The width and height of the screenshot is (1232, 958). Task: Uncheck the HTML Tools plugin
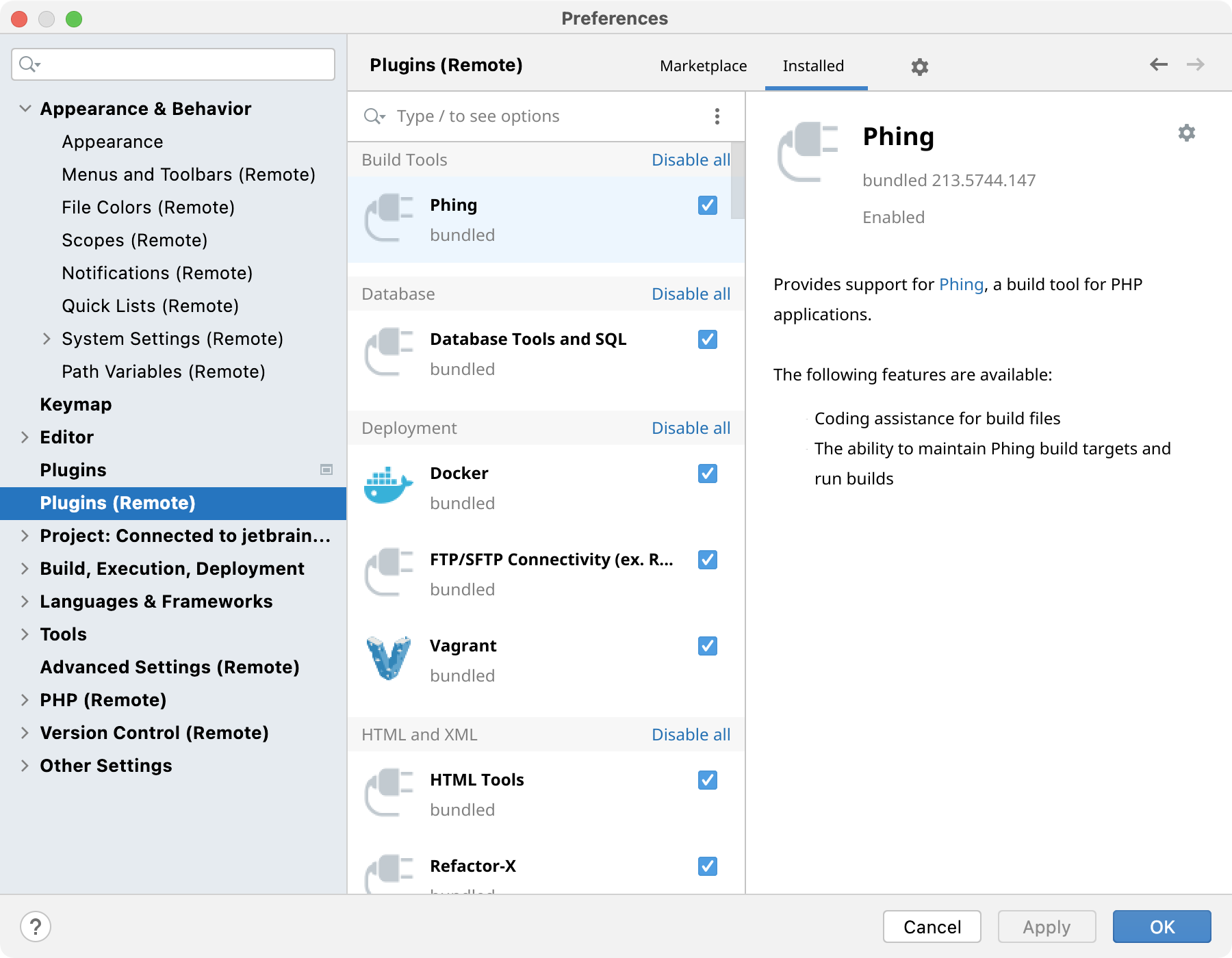pyautogui.click(x=707, y=780)
